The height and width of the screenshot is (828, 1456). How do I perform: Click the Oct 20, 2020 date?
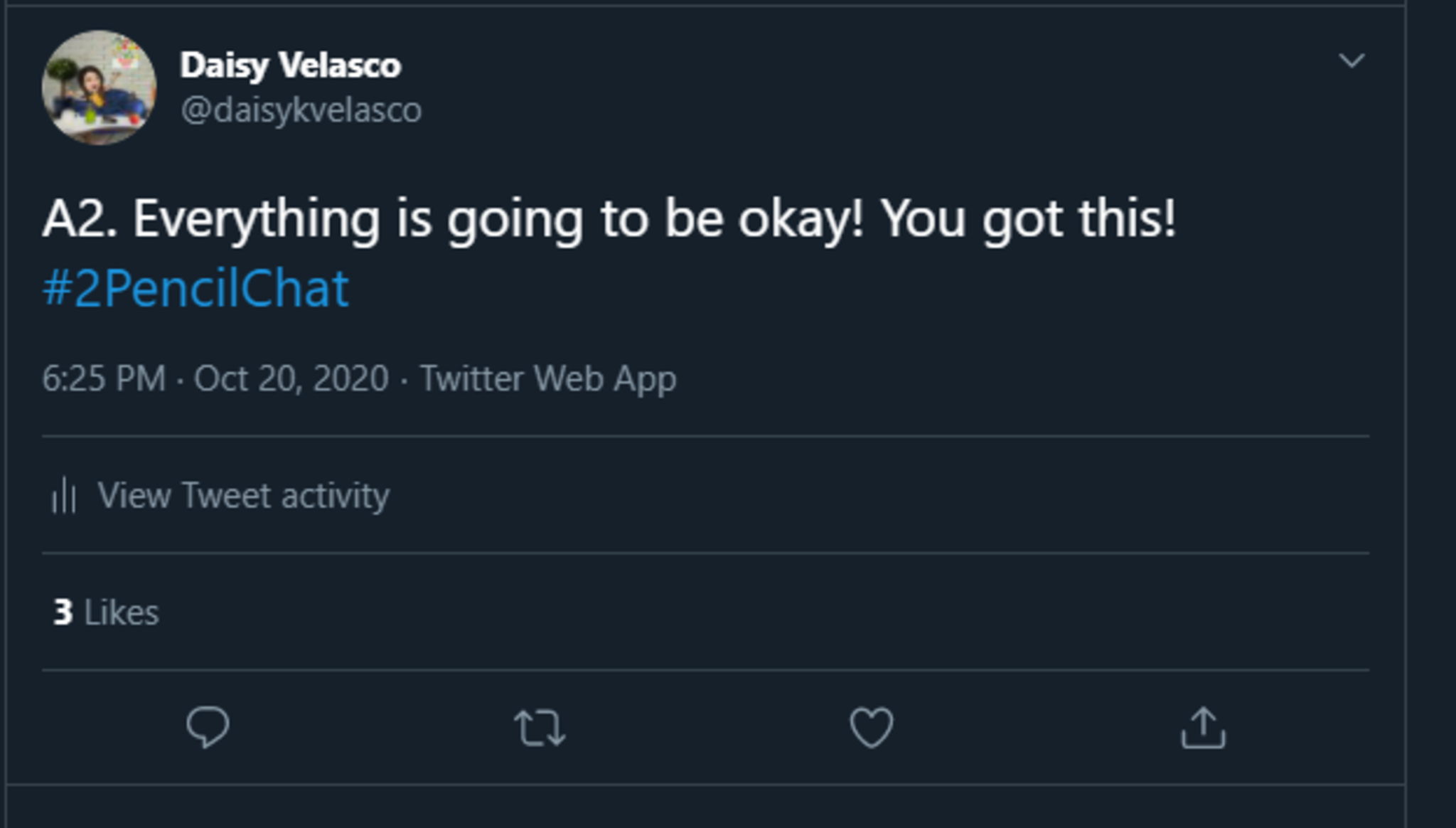(291, 378)
